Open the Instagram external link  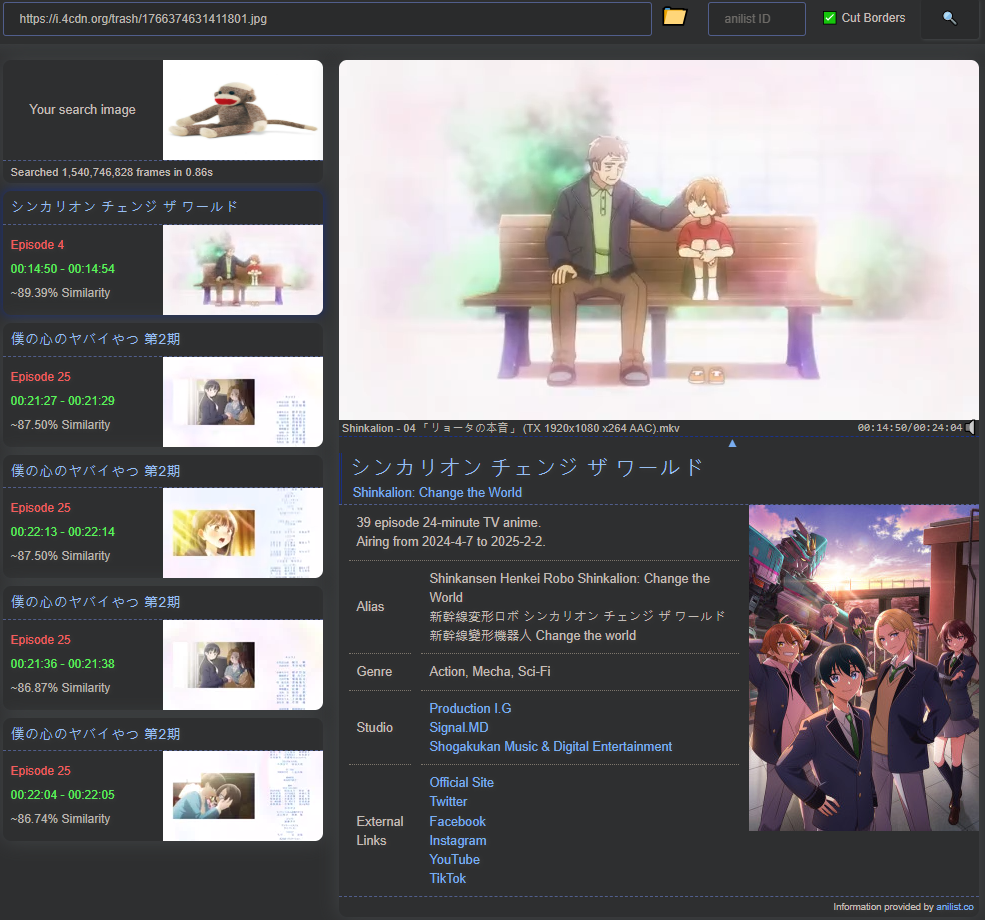point(457,840)
